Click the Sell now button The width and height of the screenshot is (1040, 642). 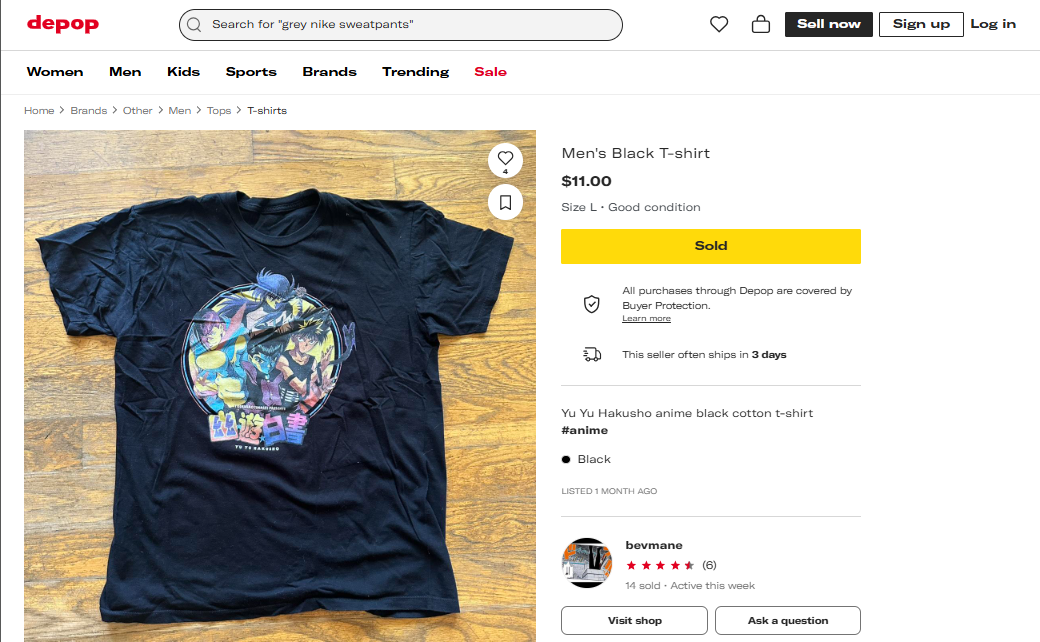pos(828,24)
